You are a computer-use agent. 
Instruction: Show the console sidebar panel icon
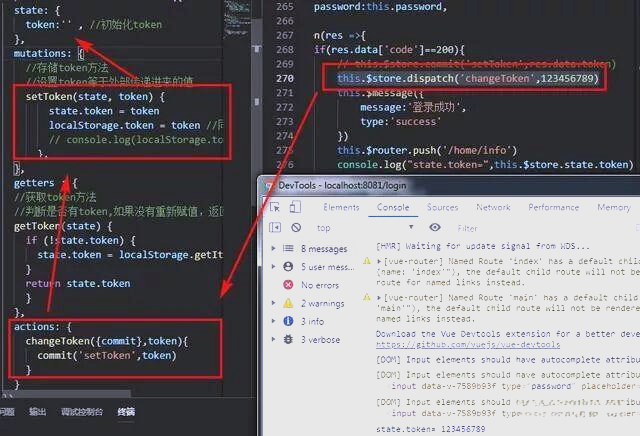pos(275,227)
